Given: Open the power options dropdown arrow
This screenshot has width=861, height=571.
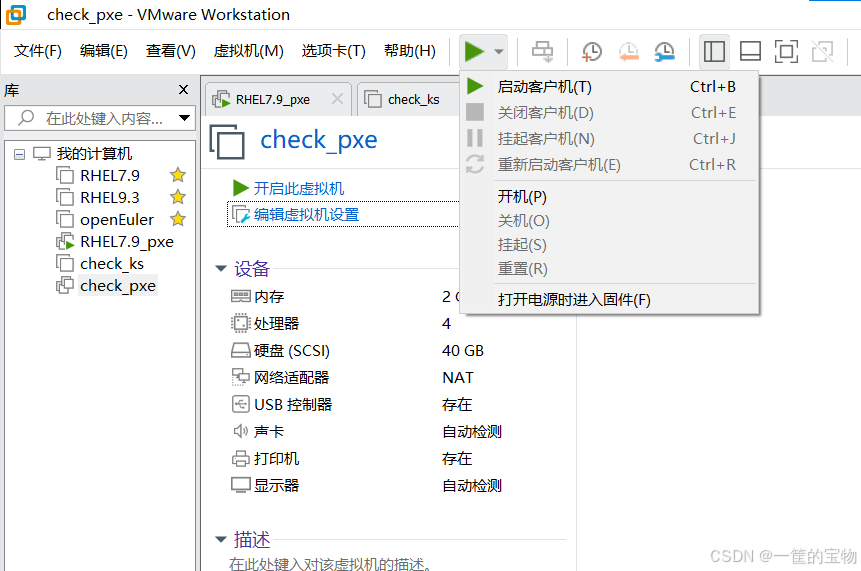Looking at the screenshot, I should [499, 52].
